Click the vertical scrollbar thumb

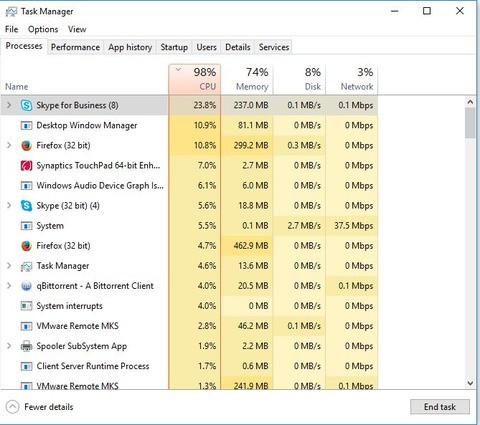click(x=470, y=123)
